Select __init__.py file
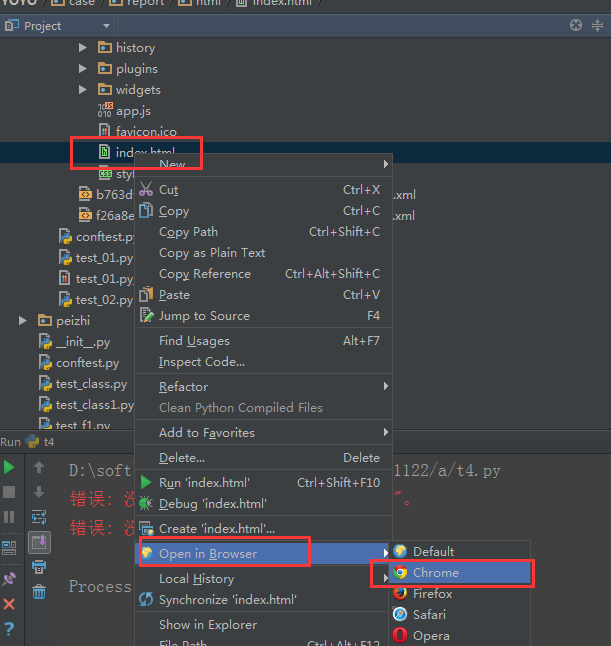Viewport: 611px width, 646px height. [75, 342]
